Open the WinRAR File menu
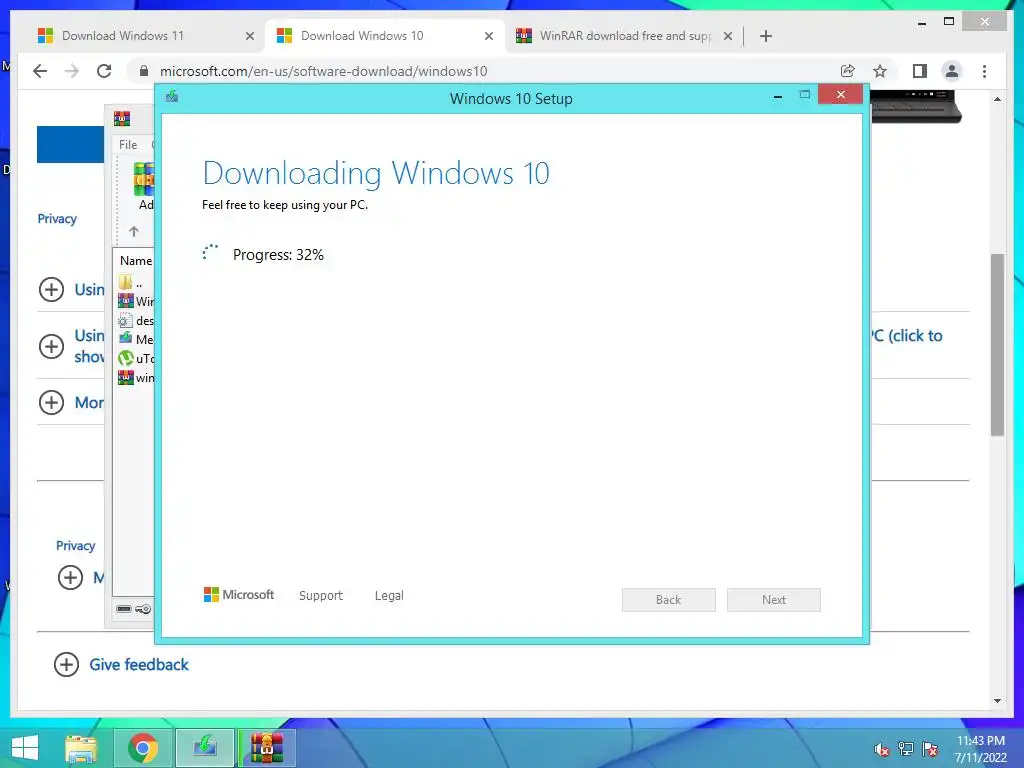The height and width of the screenshot is (768, 1024). pyautogui.click(x=128, y=144)
